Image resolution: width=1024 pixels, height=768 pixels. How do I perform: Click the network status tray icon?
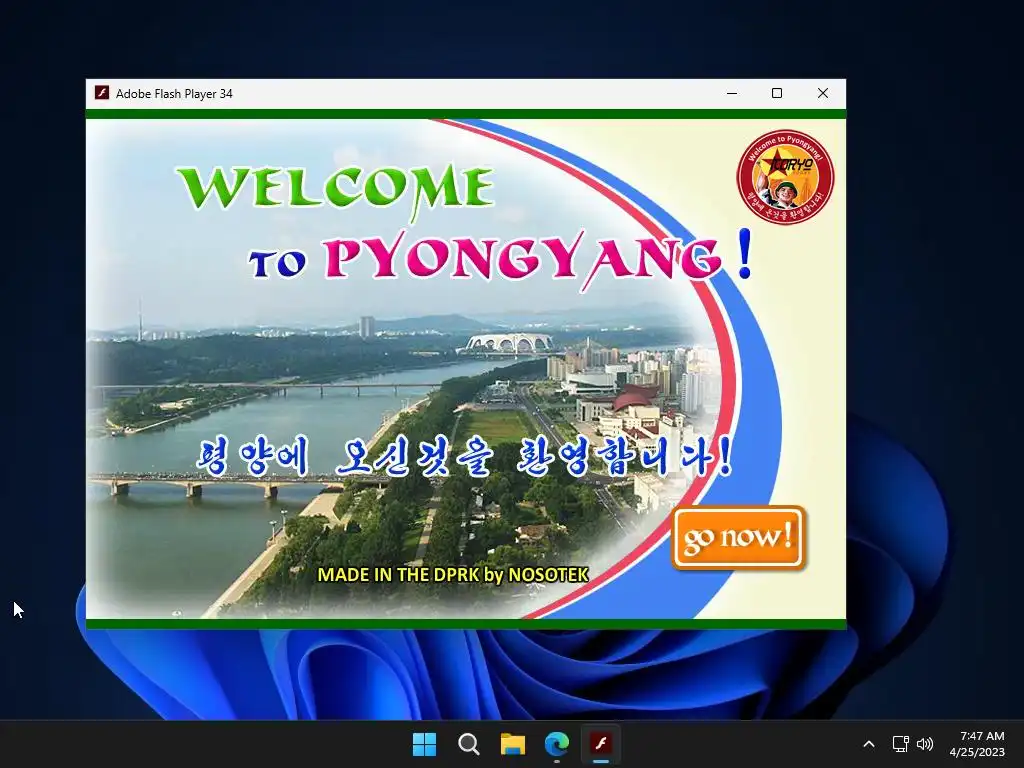pyautogui.click(x=901, y=744)
